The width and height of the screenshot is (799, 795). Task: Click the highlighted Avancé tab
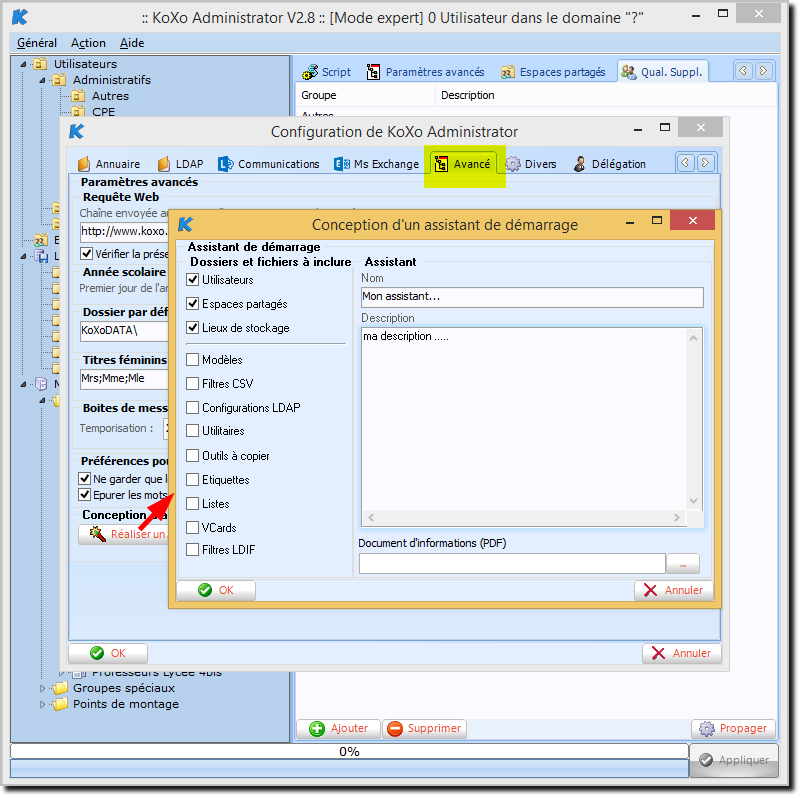click(x=464, y=164)
